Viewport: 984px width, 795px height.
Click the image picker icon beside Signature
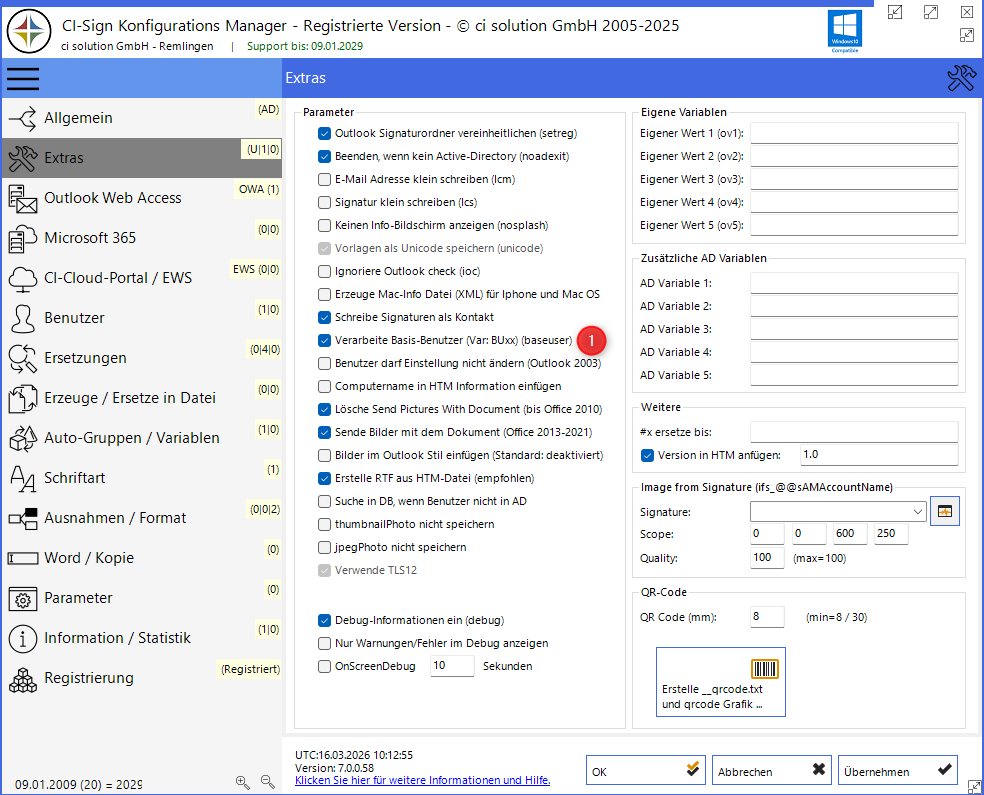(944, 511)
